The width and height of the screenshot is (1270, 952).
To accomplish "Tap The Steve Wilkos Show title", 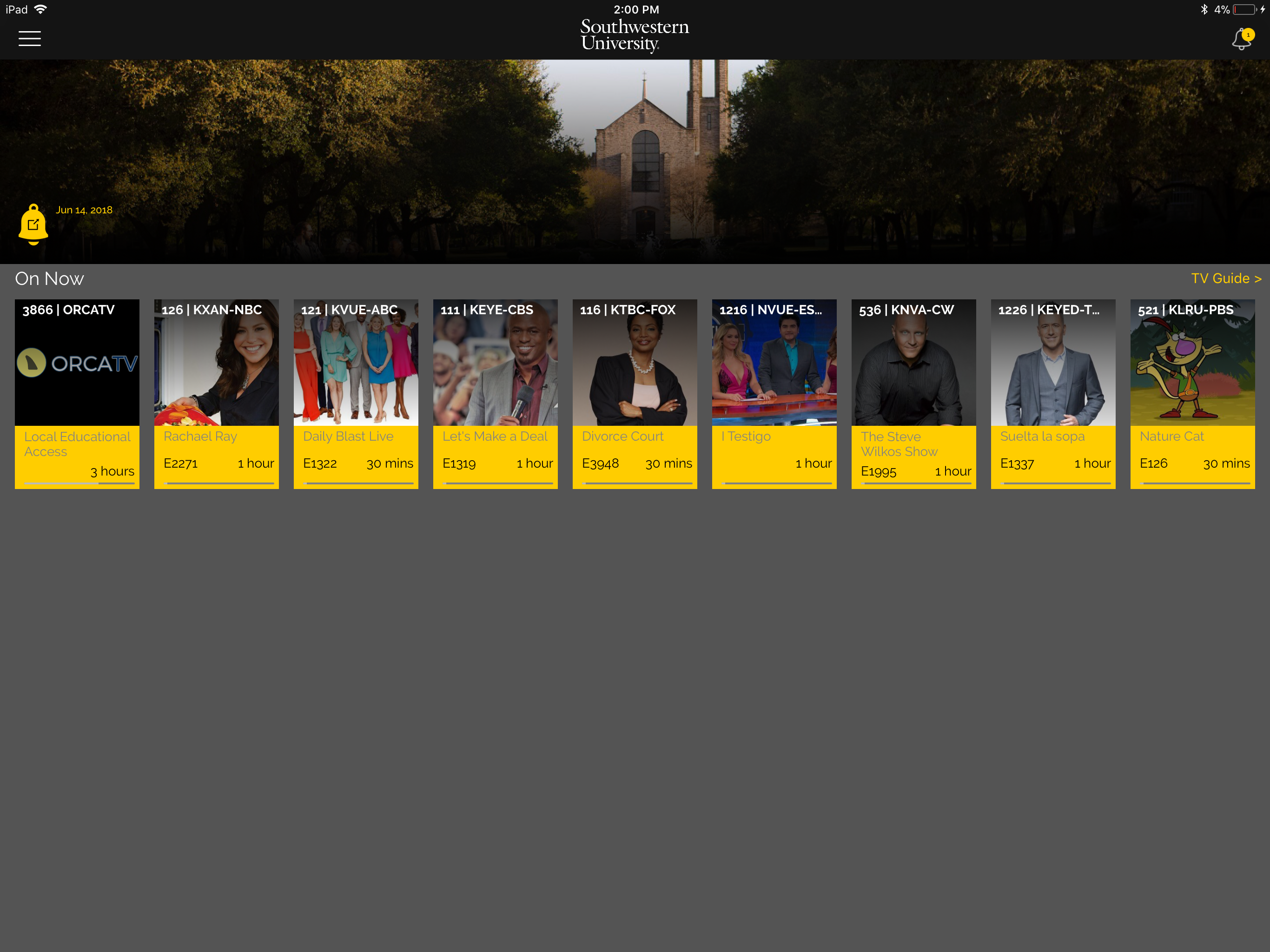I will pos(900,444).
